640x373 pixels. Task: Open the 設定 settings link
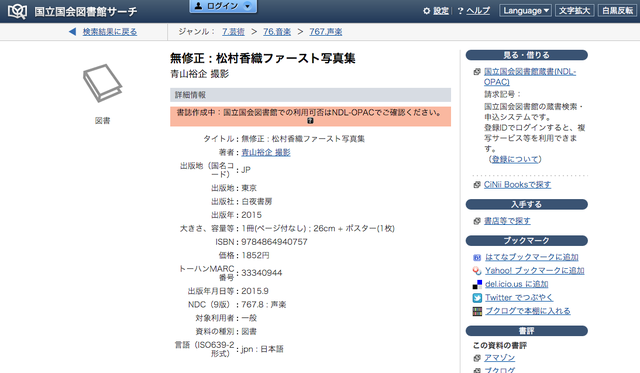click(441, 11)
